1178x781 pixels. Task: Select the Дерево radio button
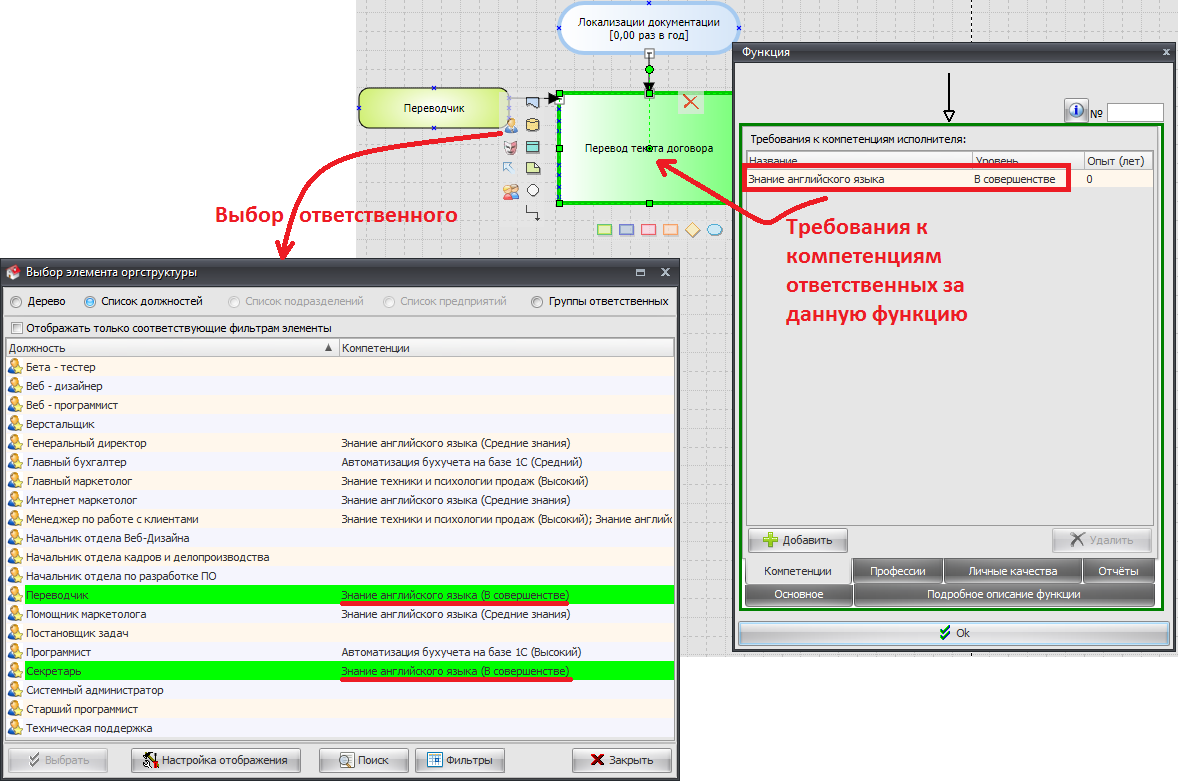[x=16, y=301]
